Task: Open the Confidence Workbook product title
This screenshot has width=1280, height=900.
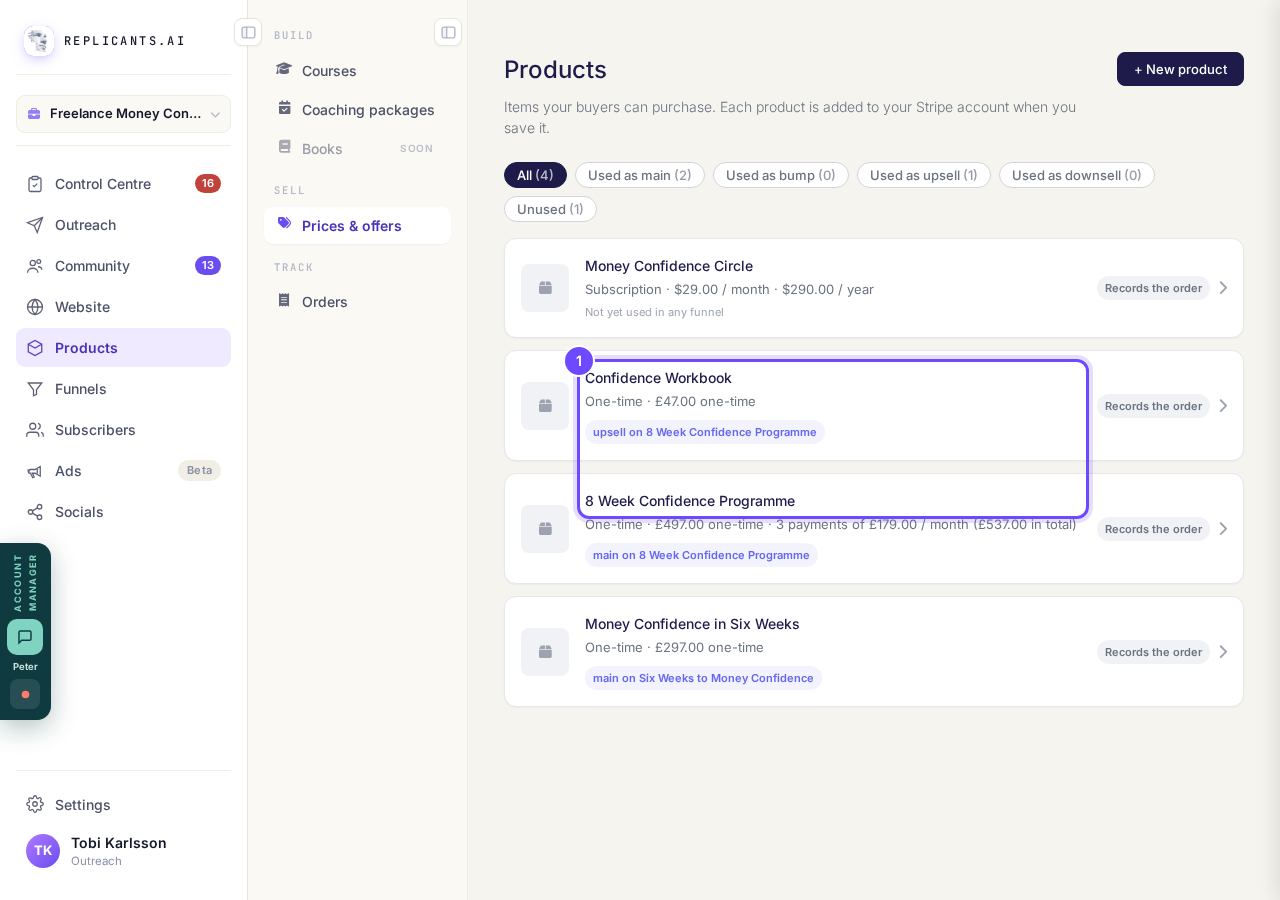Action: click(658, 378)
